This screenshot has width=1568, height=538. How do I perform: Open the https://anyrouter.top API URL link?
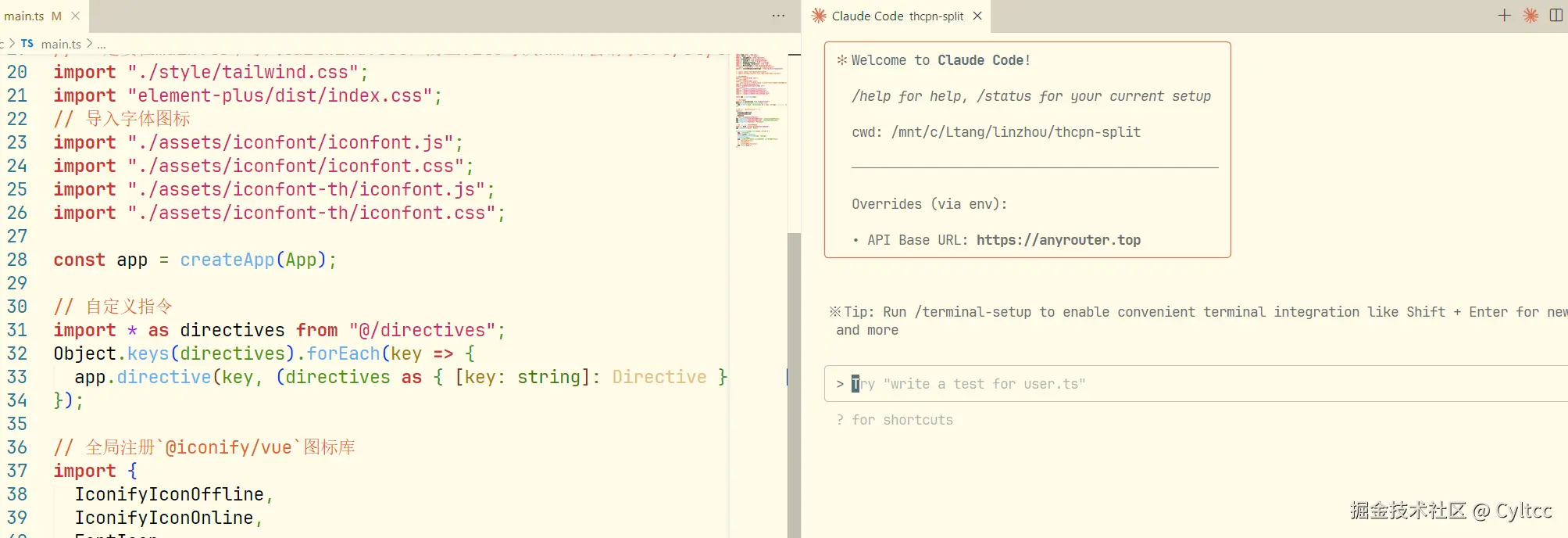click(1059, 240)
